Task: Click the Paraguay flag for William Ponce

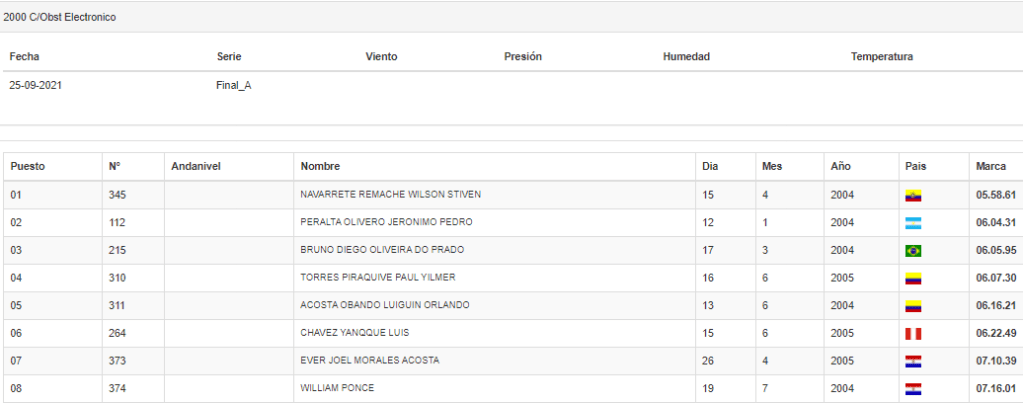Action: pos(912,388)
